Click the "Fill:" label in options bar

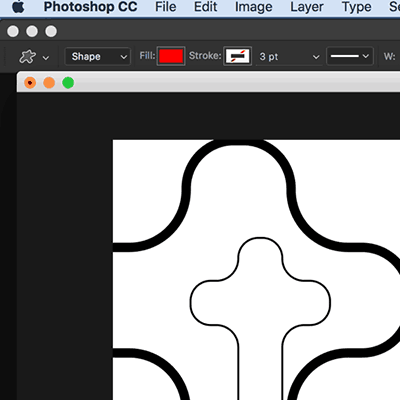click(x=147, y=56)
